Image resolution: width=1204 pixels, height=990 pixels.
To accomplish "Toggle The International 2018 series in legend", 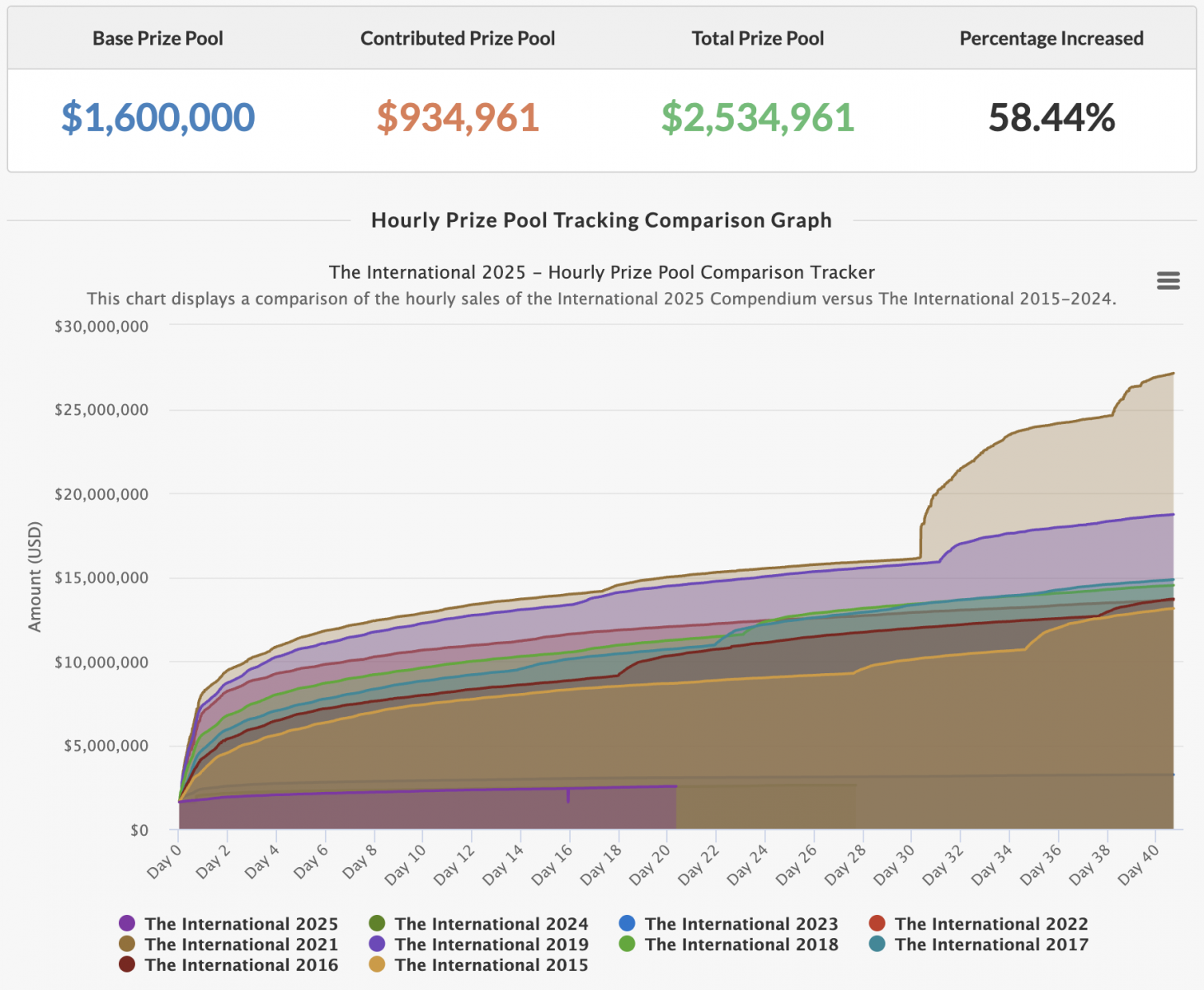I will (728, 945).
